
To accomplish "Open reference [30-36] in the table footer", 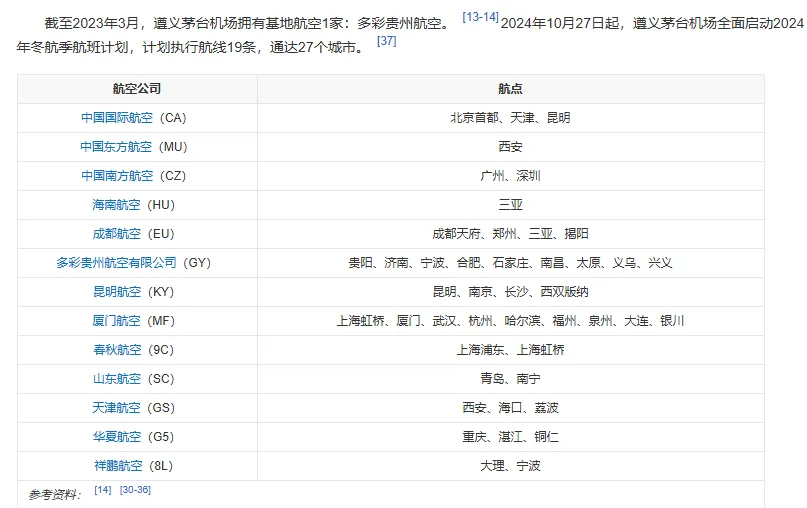I will pyautogui.click(x=135, y=489).
